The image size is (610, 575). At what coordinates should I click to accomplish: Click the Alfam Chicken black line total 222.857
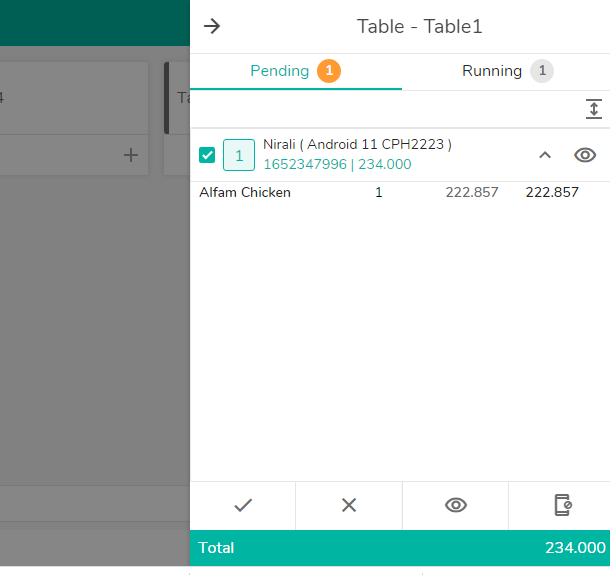pyautogui.click(x=552, y=193)
